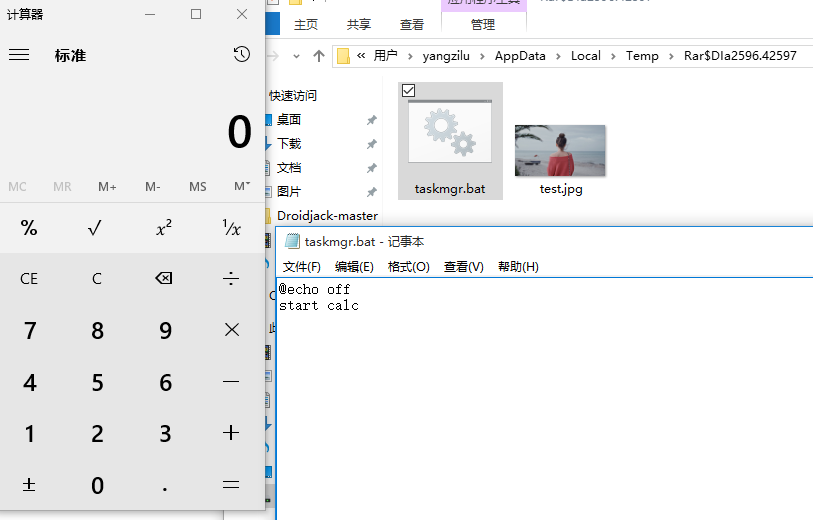Select 图片 in the quick access pane

click(289, 192)
